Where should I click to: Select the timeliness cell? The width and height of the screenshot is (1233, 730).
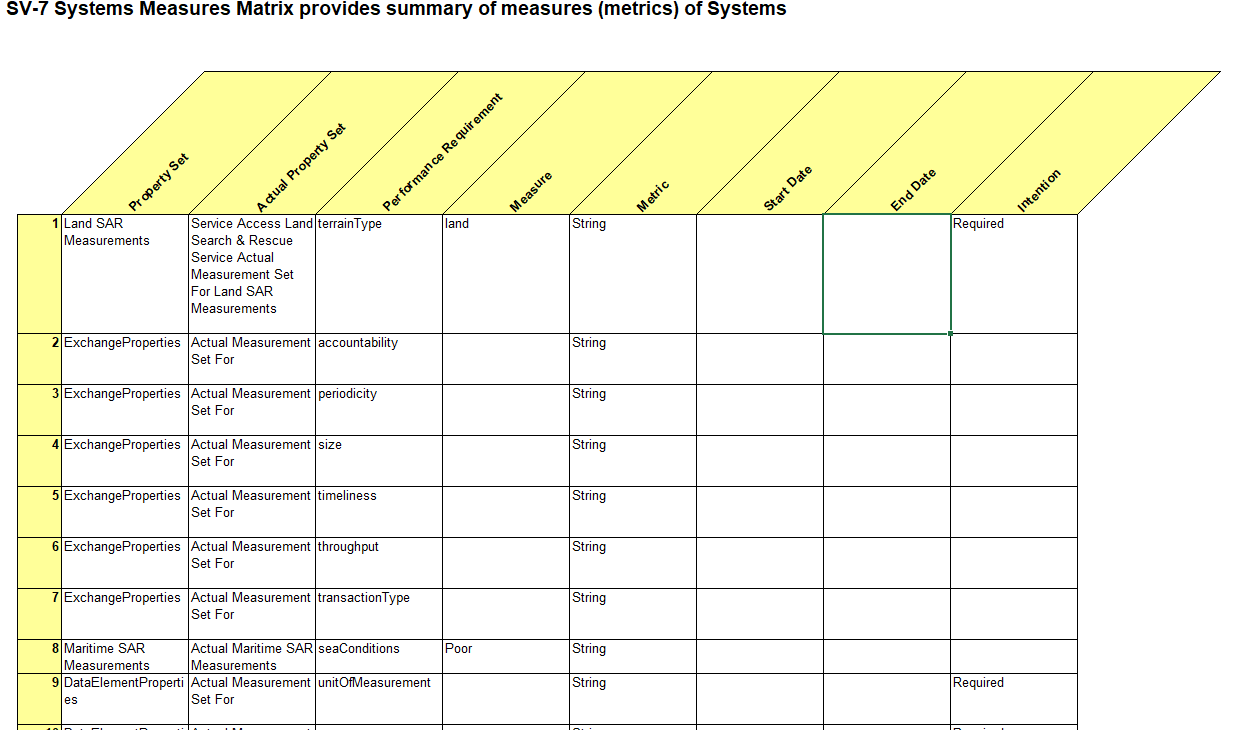[379, 512]
